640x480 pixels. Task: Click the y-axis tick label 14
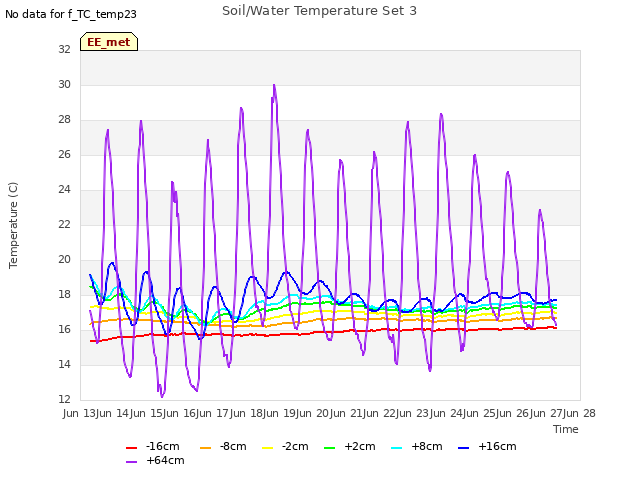[x=64, y=364]
